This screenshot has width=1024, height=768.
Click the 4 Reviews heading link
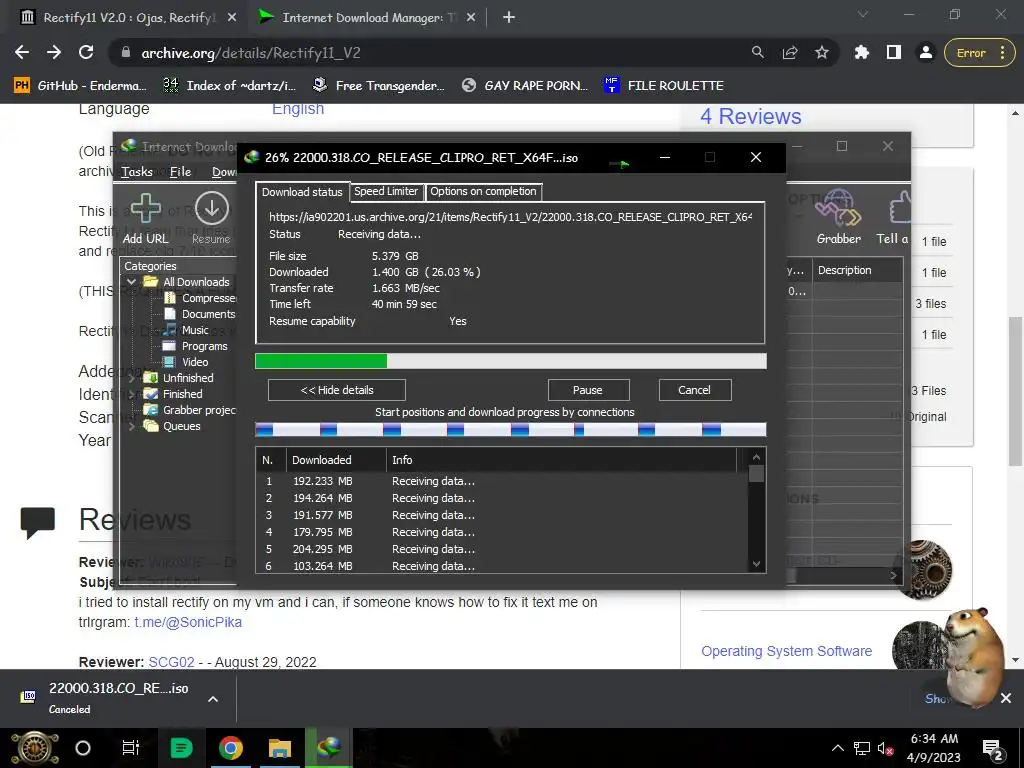[751, 116]
